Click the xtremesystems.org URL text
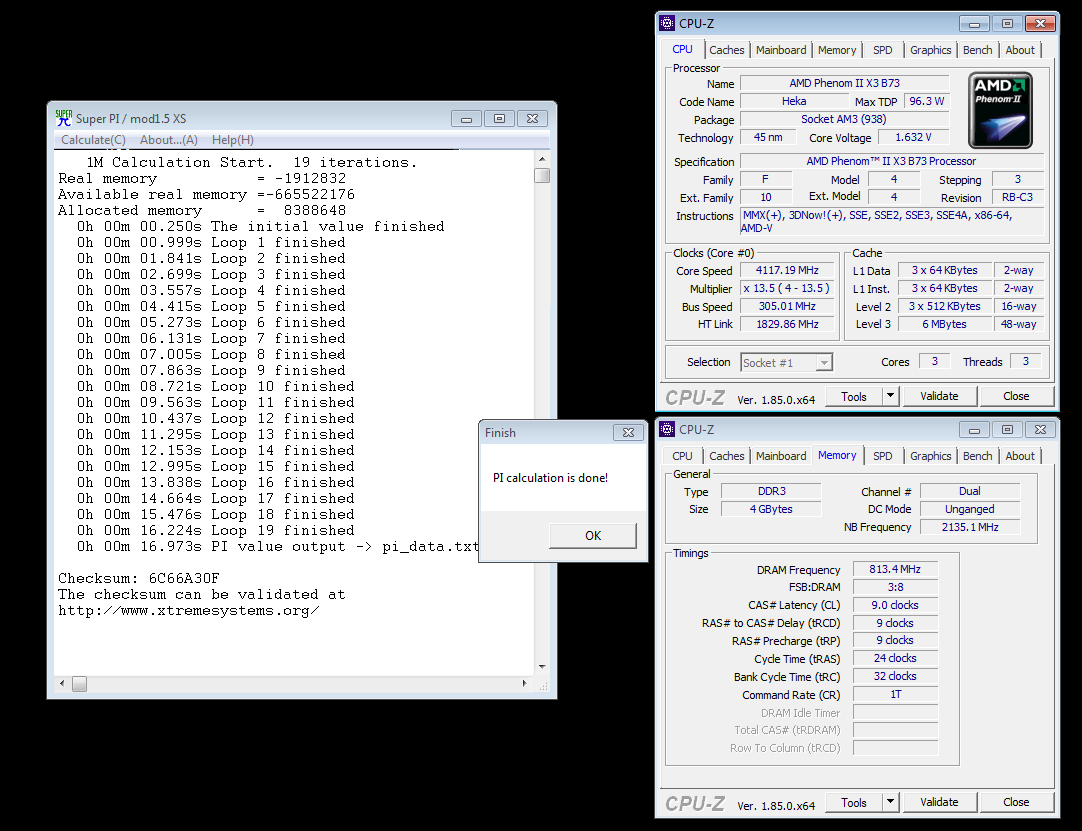Screen dimensions: 1082x831 188,610
